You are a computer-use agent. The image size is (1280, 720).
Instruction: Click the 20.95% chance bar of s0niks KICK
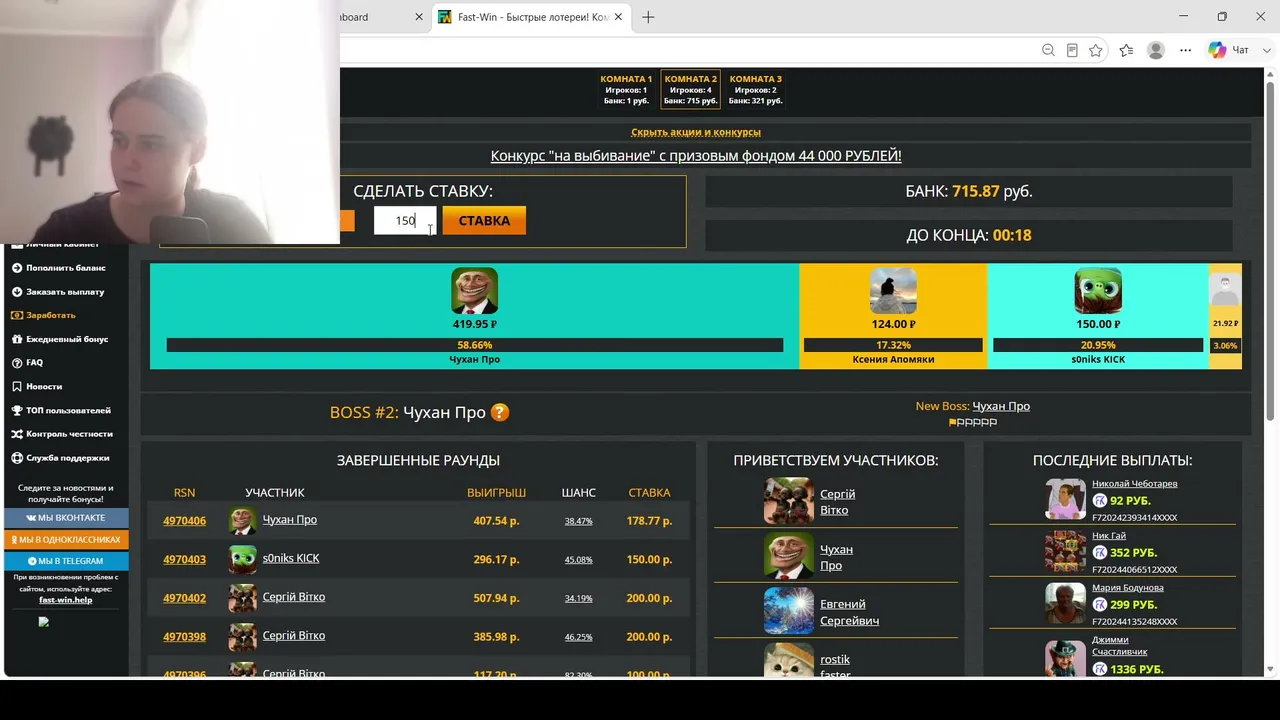(1098, 345)
